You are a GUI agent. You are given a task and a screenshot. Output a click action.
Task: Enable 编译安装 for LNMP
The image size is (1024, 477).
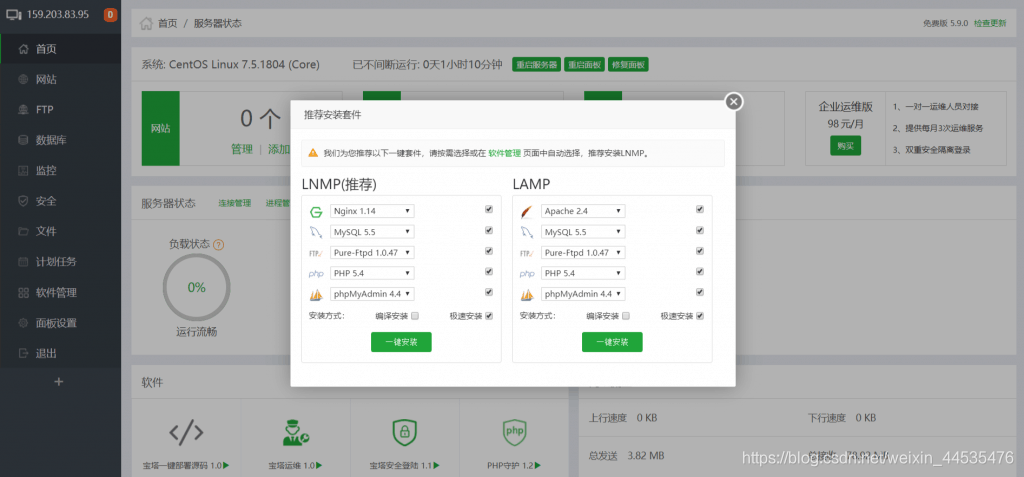click(415, 316)
